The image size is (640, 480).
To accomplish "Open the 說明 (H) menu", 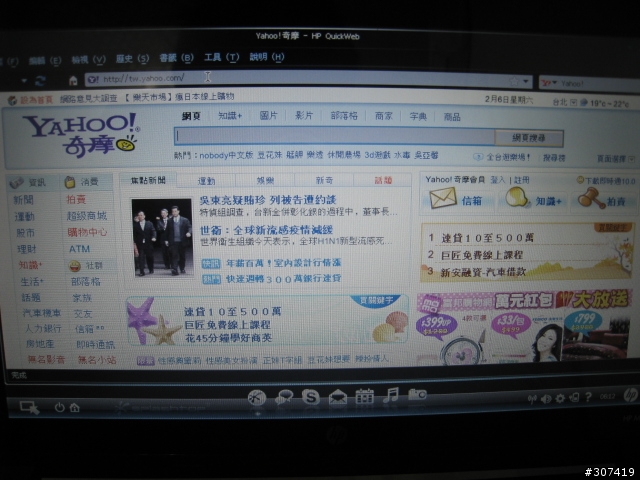I will [x=267, y=57].
